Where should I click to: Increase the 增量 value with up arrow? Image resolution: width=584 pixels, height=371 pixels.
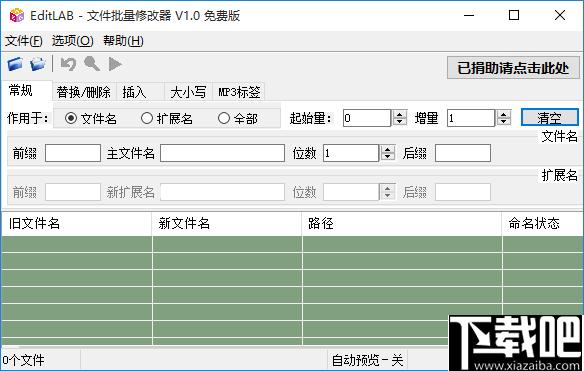point(504,114)
